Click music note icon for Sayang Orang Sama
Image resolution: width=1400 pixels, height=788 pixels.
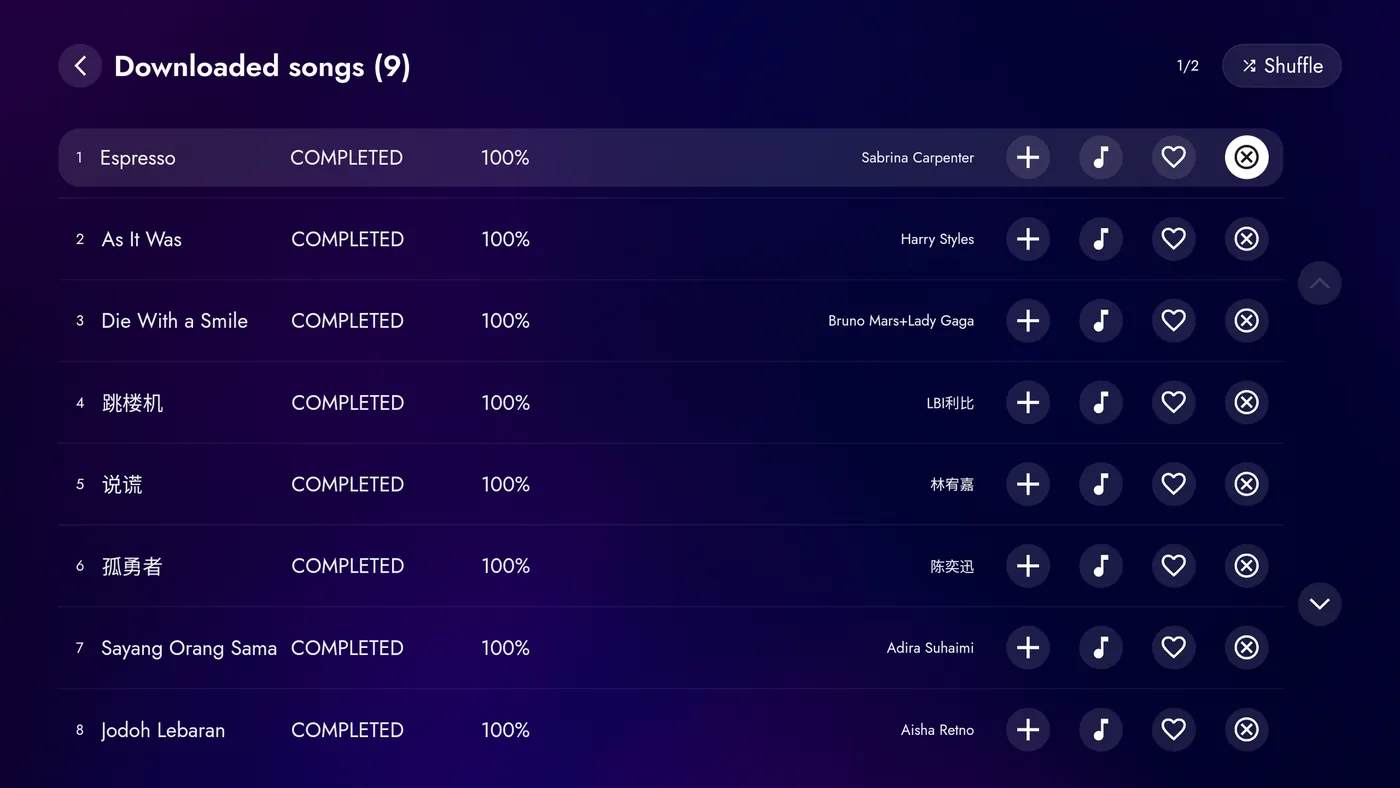coord(1100,648)
